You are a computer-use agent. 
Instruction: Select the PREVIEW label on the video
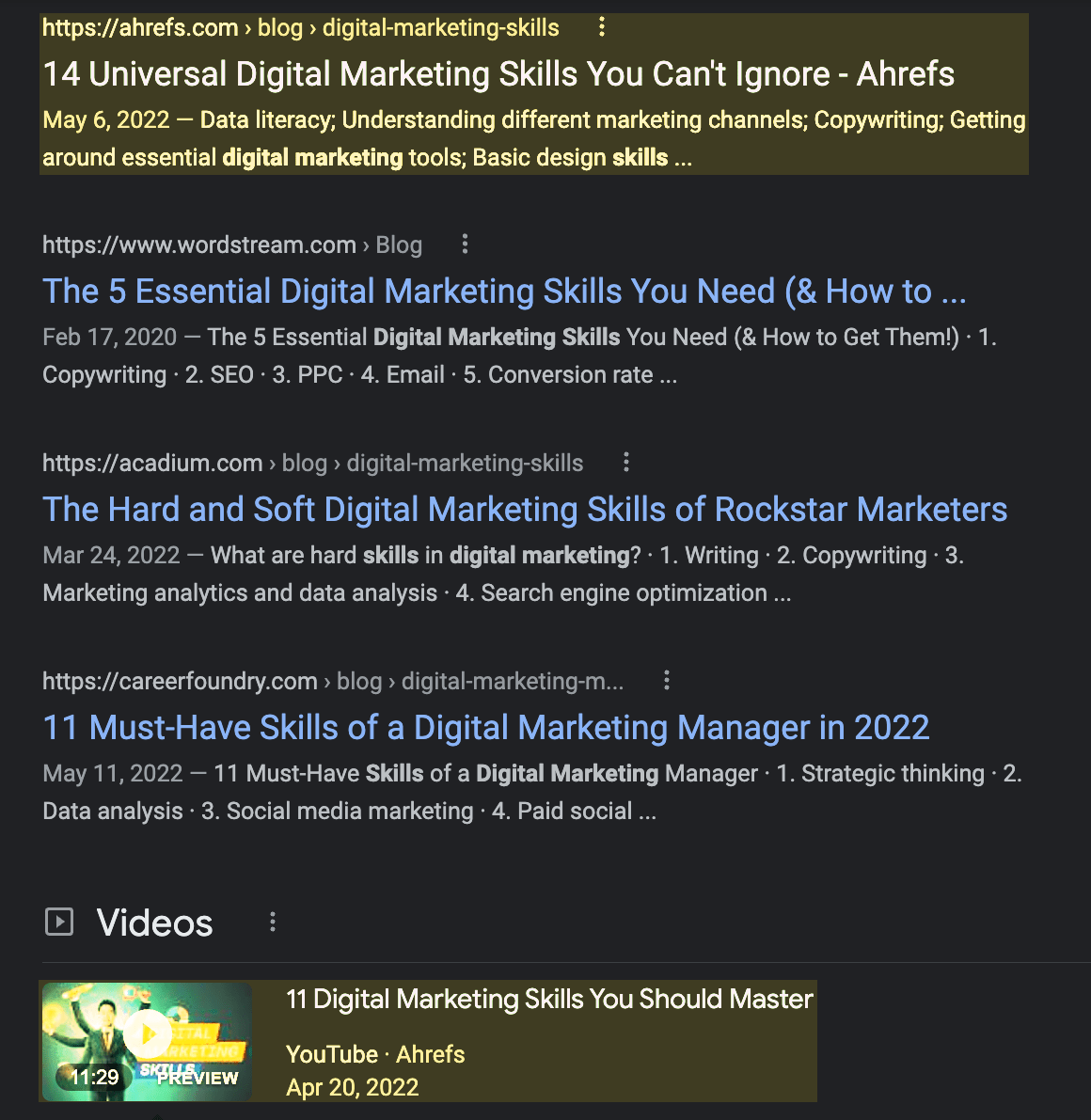[200, 1078]
